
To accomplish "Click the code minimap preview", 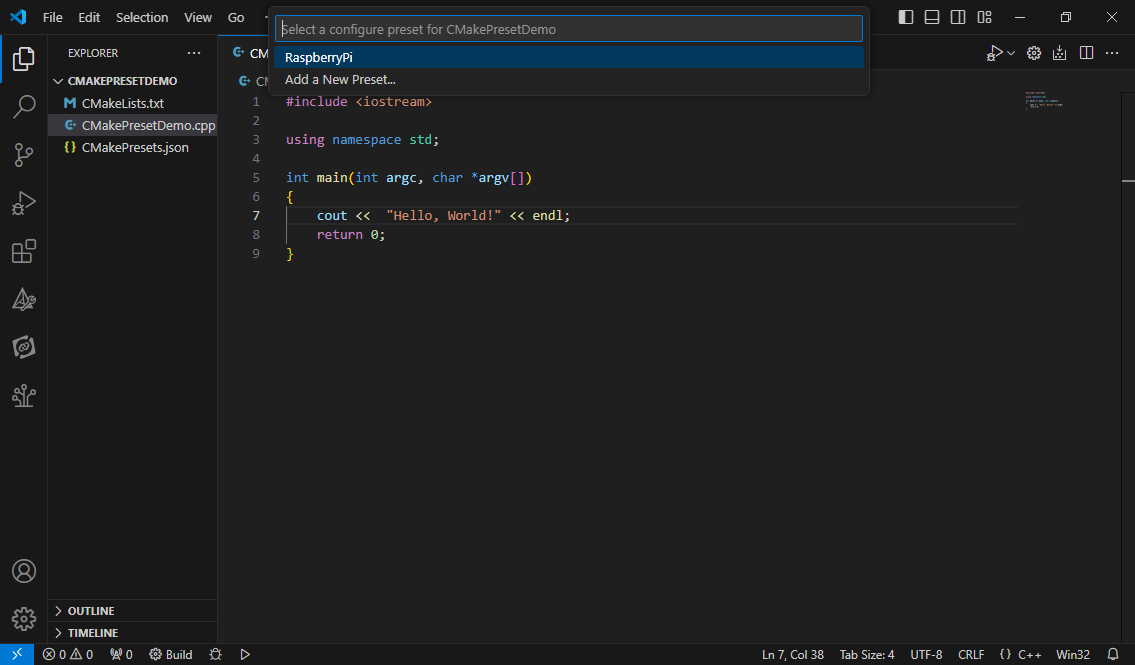I will click(x=1045, y=100).
